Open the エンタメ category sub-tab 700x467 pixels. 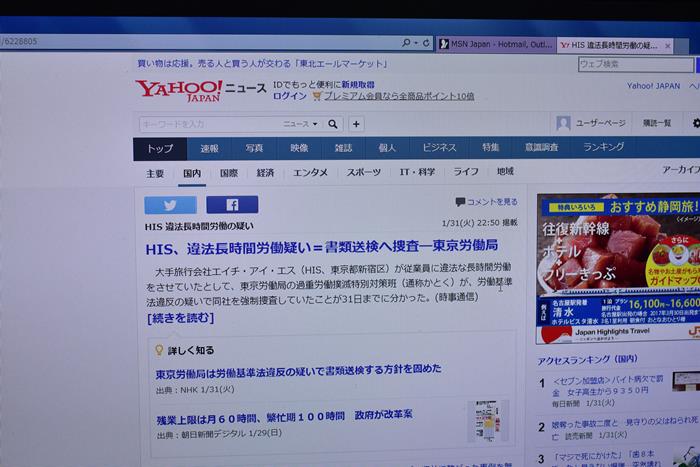[x=310, y=172]
